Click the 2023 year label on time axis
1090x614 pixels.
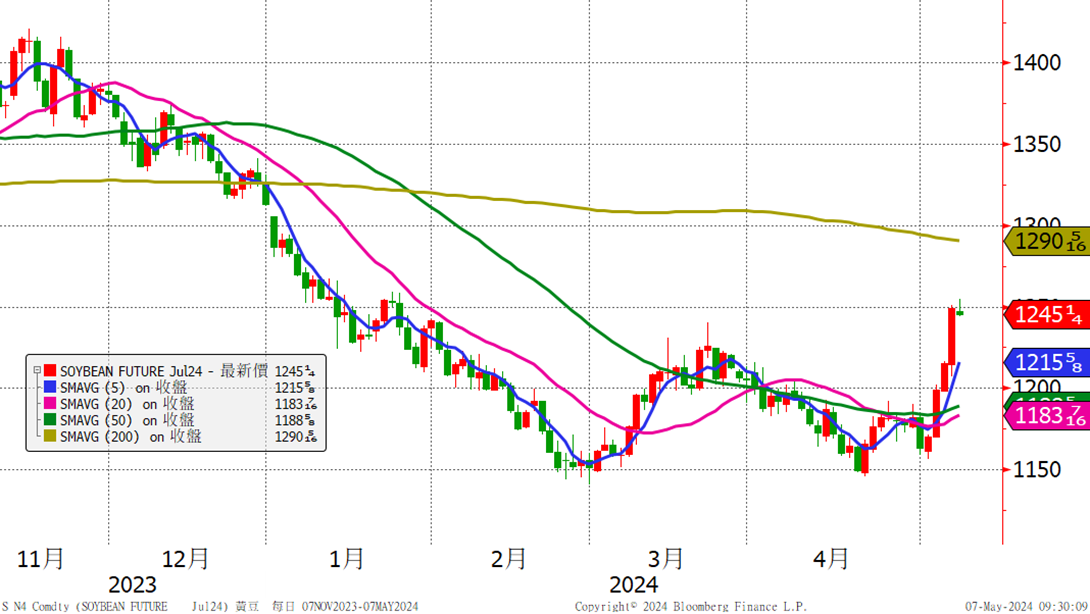click(133, 585)
